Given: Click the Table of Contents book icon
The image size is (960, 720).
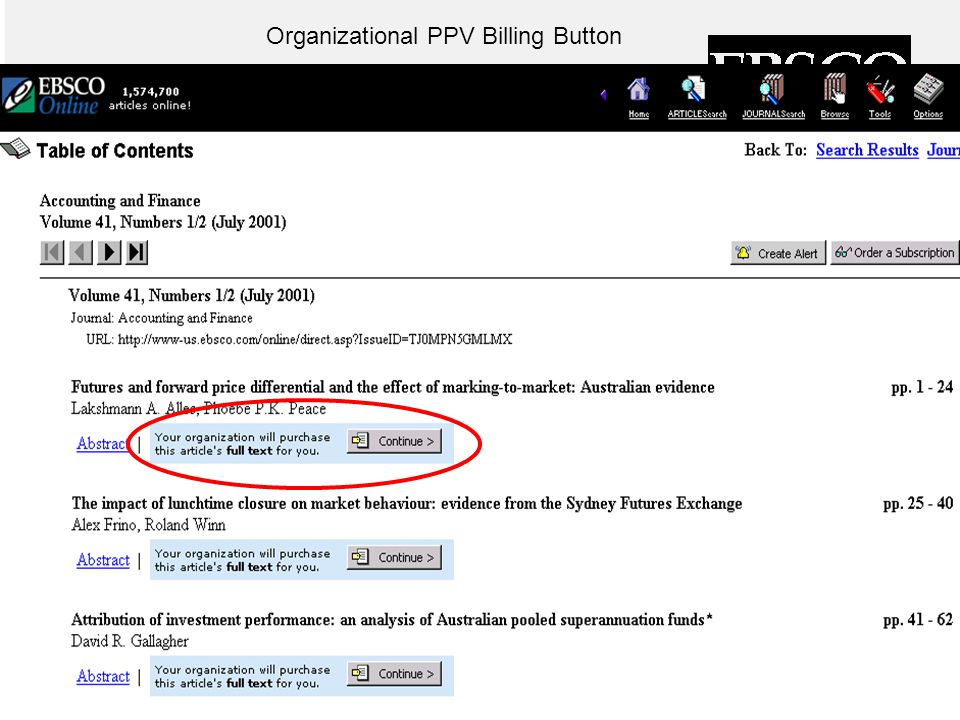Looking at the screenshot, I should [15, 149].
